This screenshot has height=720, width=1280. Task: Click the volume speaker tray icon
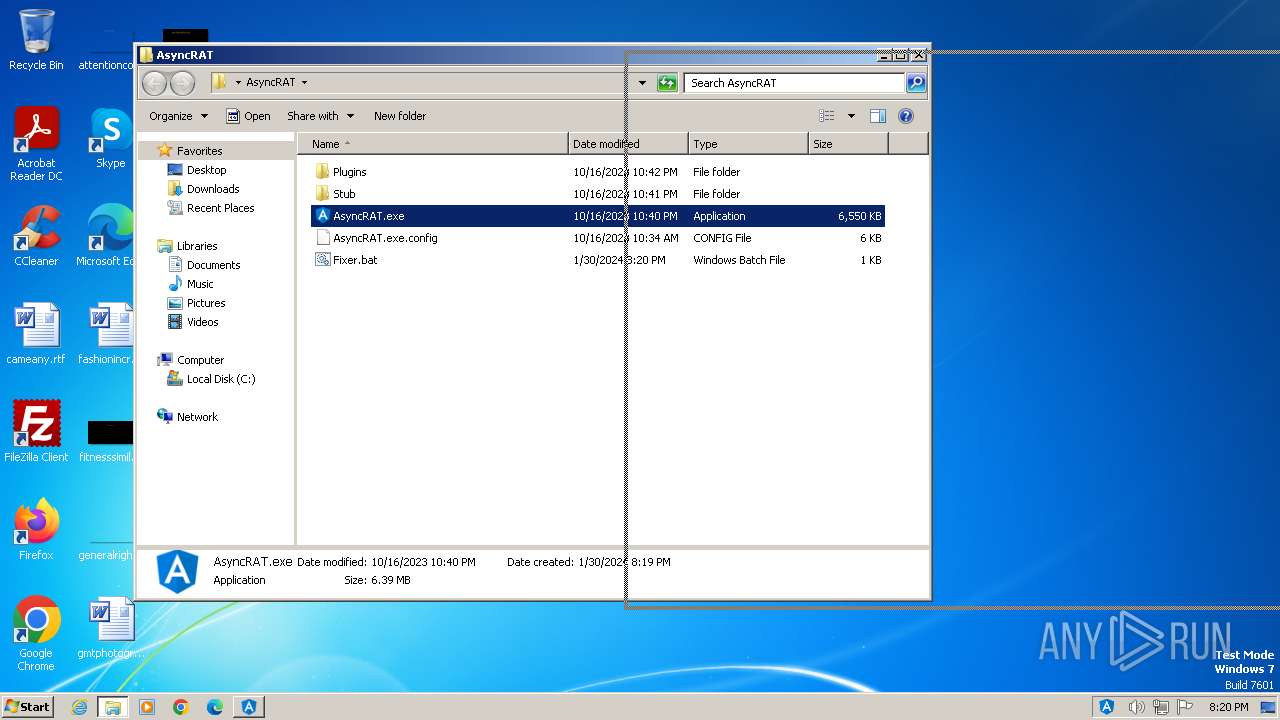[x=1137, y=707]
